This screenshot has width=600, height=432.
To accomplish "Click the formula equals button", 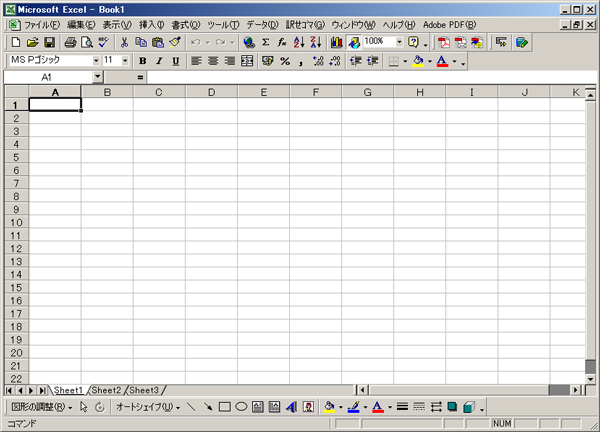I will tap(140, 77).
